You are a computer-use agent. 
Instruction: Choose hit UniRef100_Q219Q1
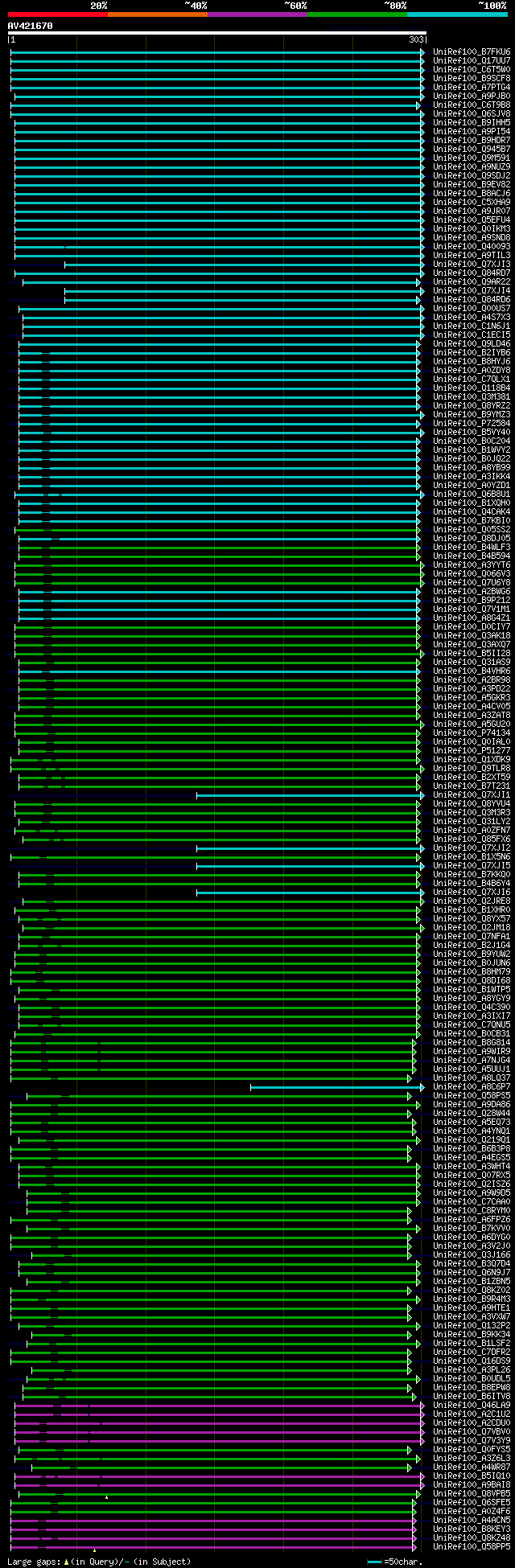(472, 1139)
